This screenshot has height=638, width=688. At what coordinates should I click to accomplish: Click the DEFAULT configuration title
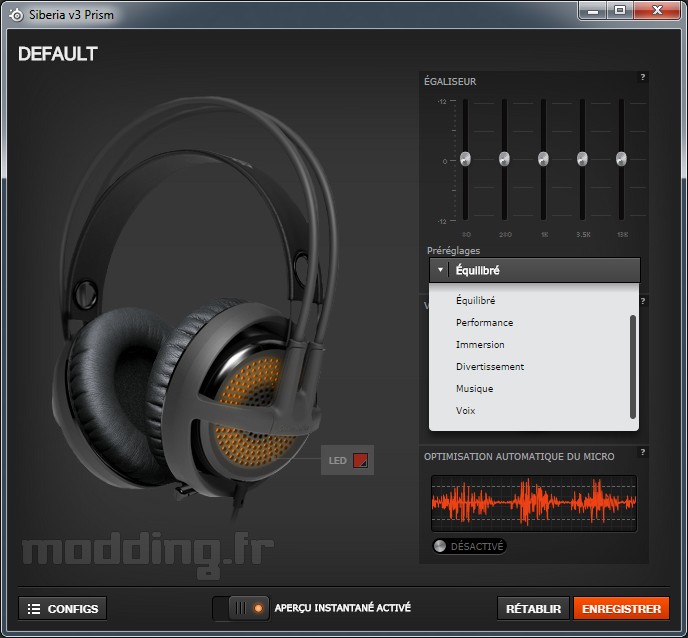point(57,54)
